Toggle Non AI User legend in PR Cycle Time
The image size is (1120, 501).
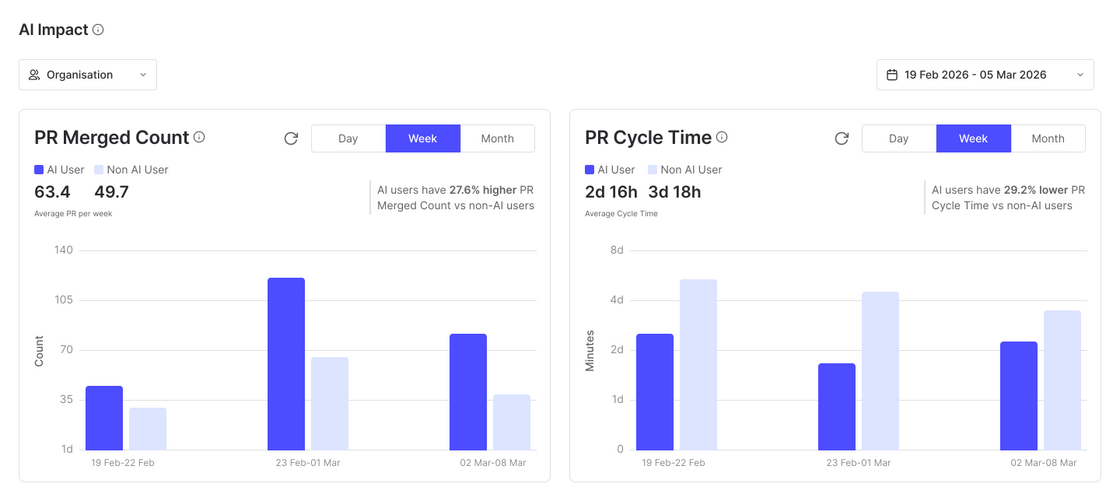point(684,170)
